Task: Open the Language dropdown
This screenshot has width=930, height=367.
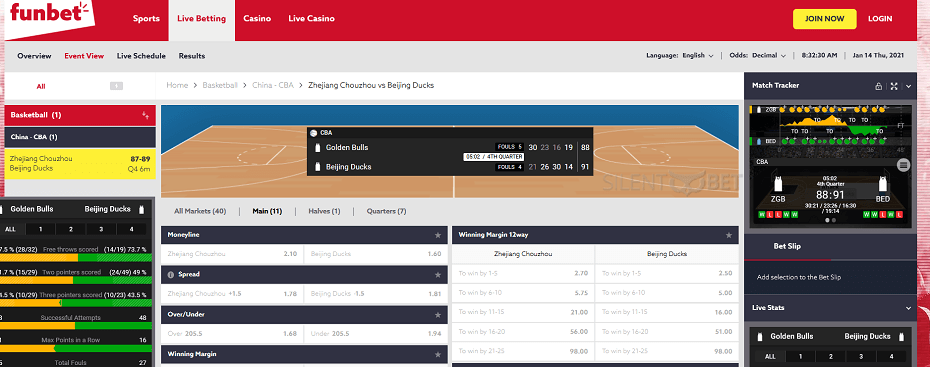Action: coord(698,56)
